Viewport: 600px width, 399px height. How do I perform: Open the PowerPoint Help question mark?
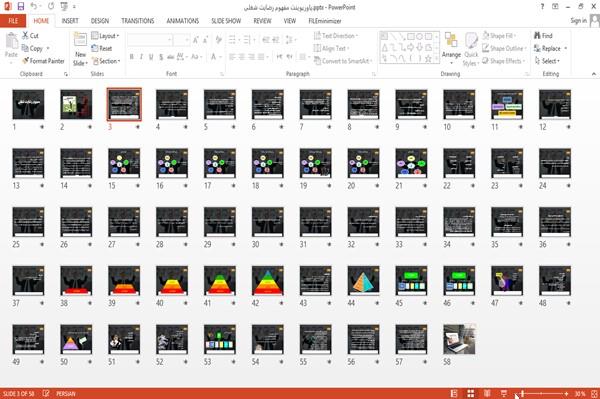click(542, 7)
